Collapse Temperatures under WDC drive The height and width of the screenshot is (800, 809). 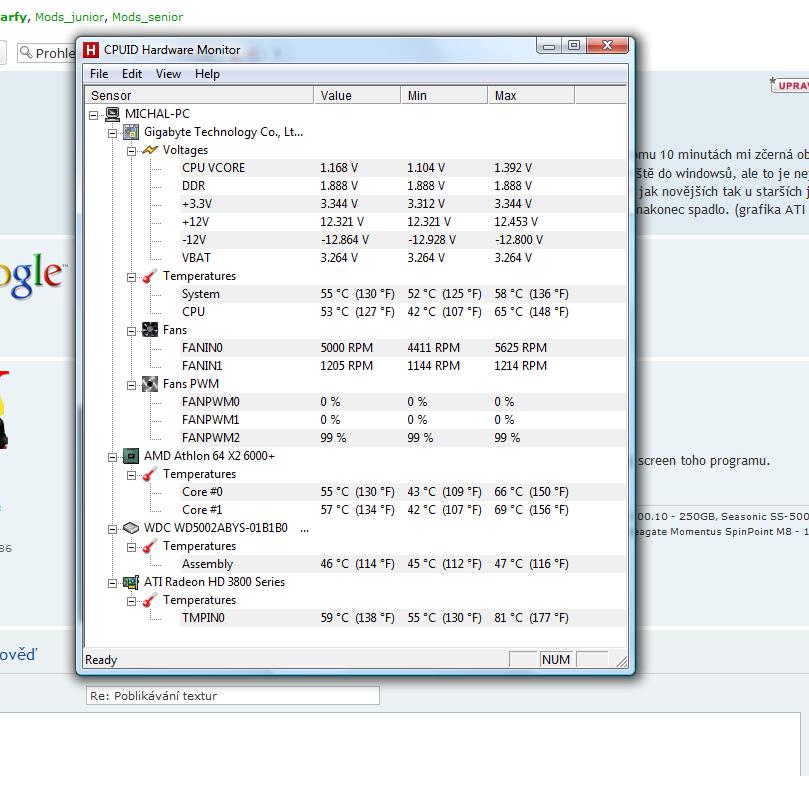132,547
